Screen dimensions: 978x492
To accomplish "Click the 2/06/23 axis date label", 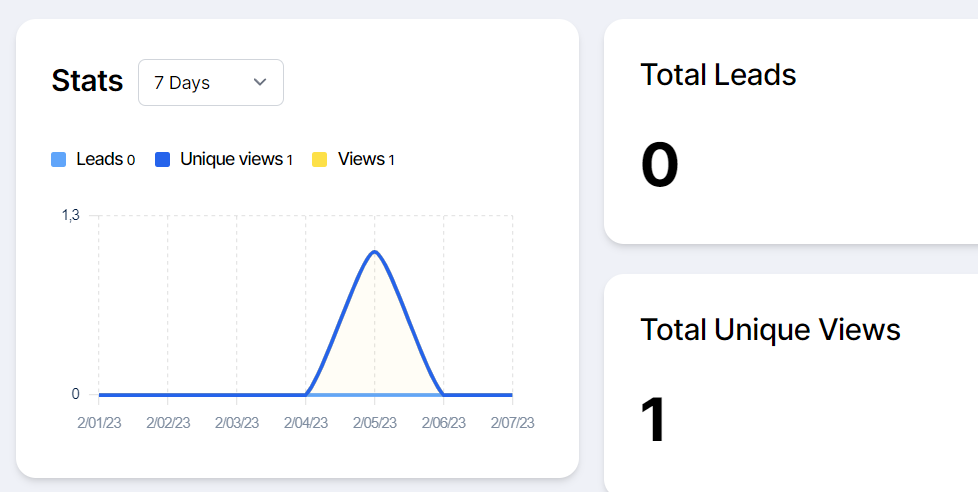I will point(443,423).
